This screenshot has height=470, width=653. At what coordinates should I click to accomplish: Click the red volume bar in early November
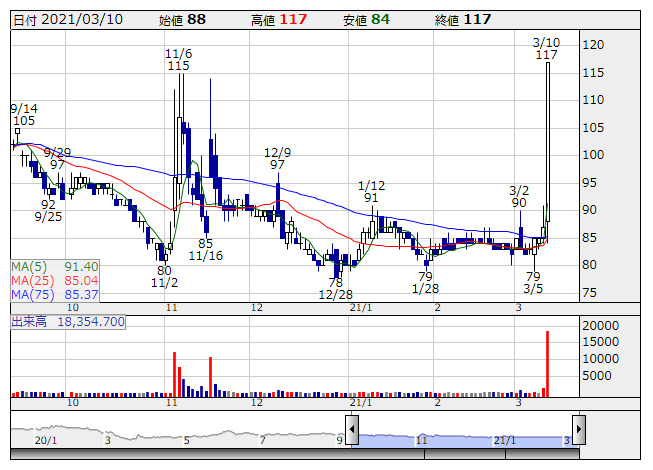tap(174, 373)
